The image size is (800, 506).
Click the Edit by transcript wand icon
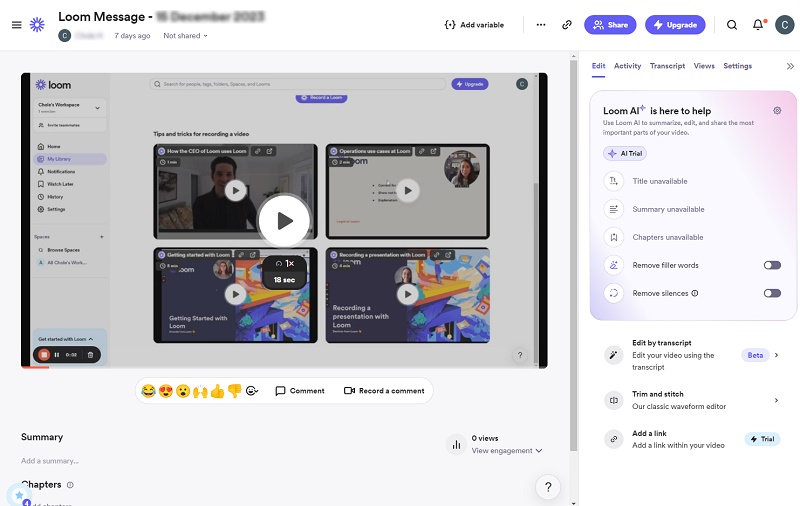pyautogui.click(x=614, y=355)
